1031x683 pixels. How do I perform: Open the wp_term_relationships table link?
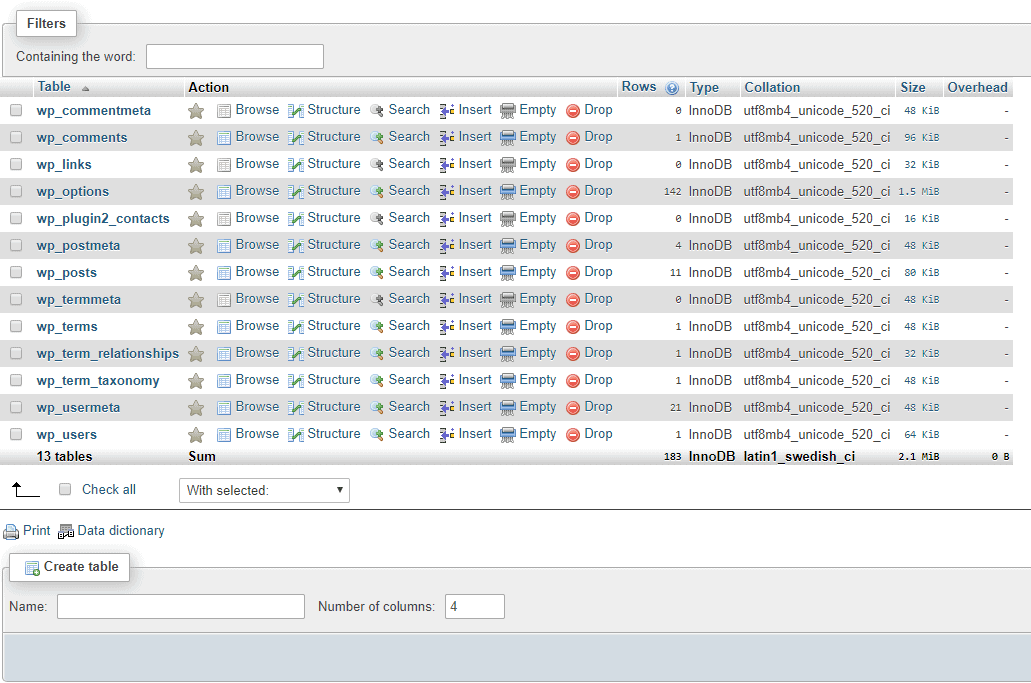point(108,354)
